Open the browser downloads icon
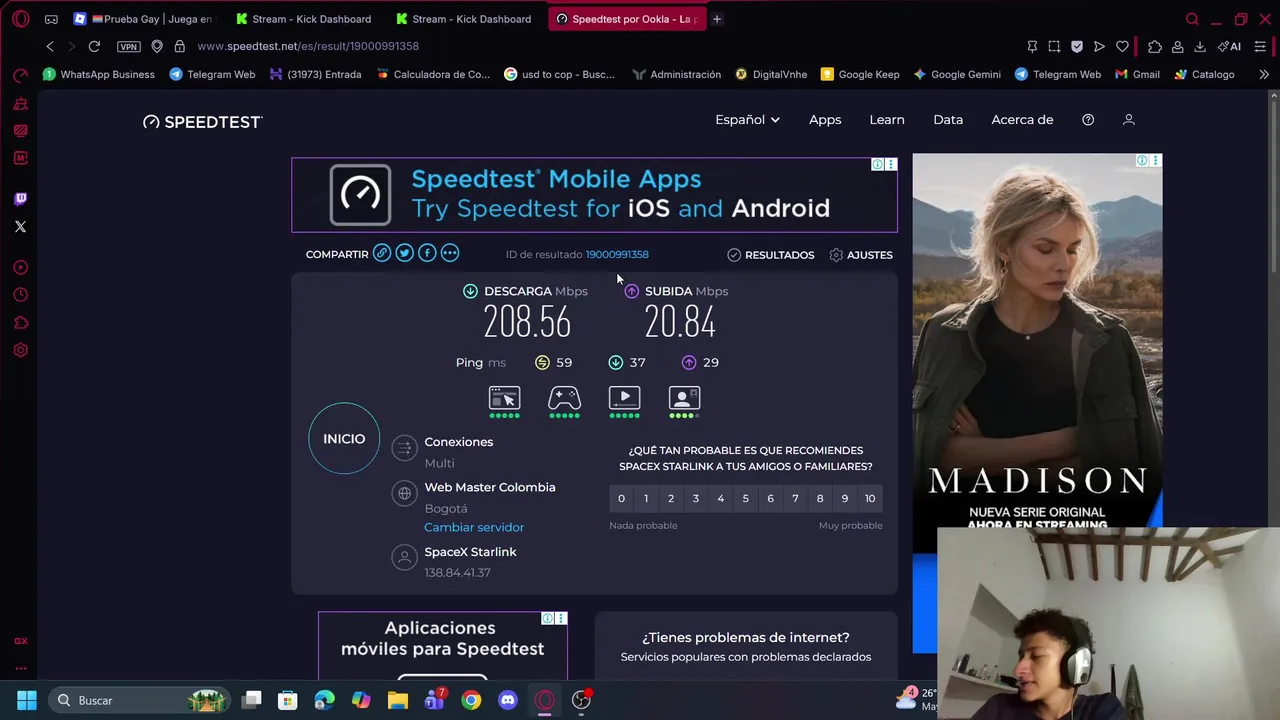This screenshot has height=720, width=1280. tap(1200, 46)
